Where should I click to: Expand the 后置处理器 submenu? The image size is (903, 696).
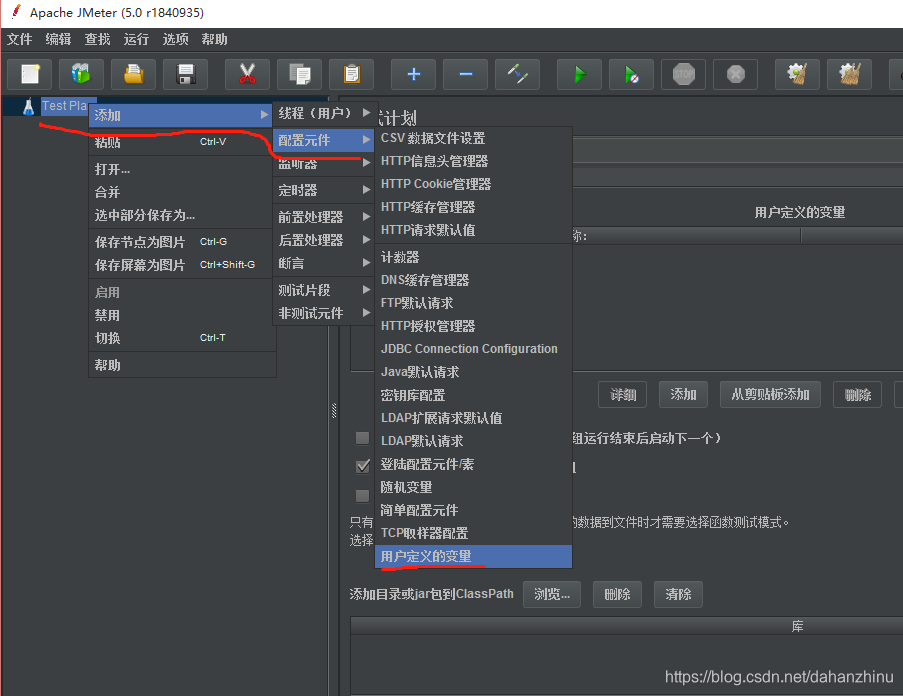324,240
